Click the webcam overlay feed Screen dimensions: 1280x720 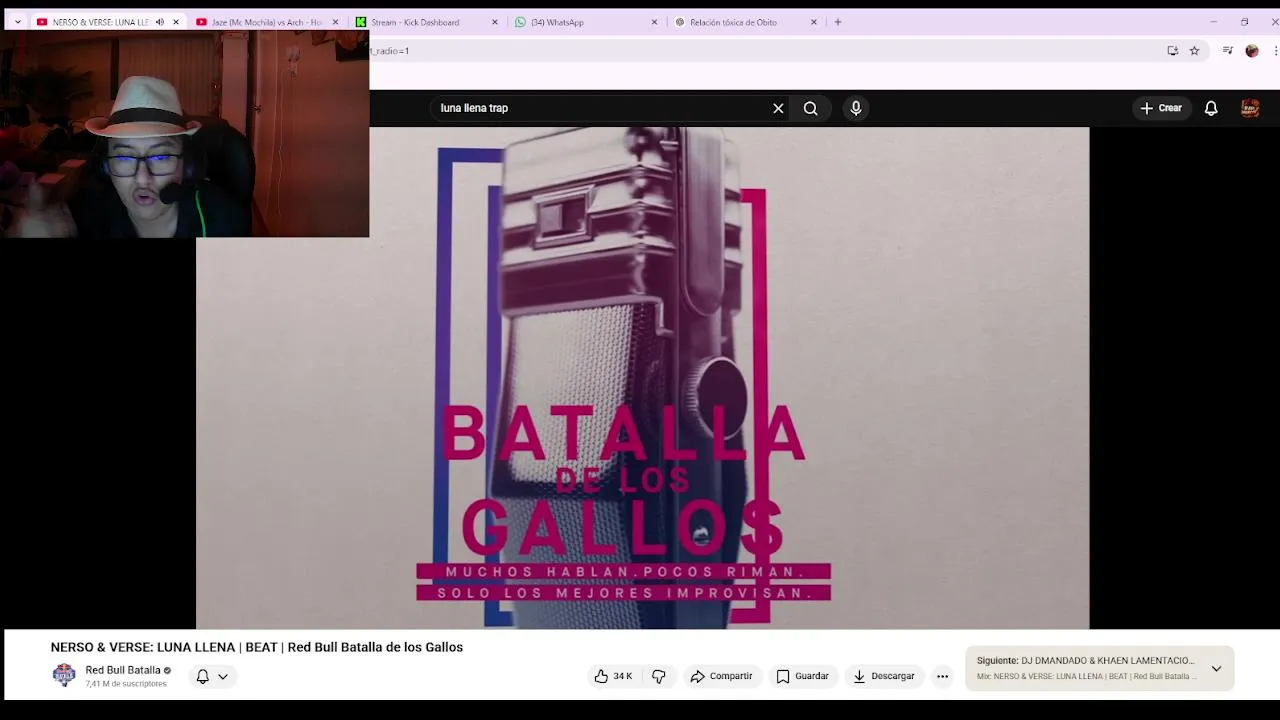[x=186, y=134]
